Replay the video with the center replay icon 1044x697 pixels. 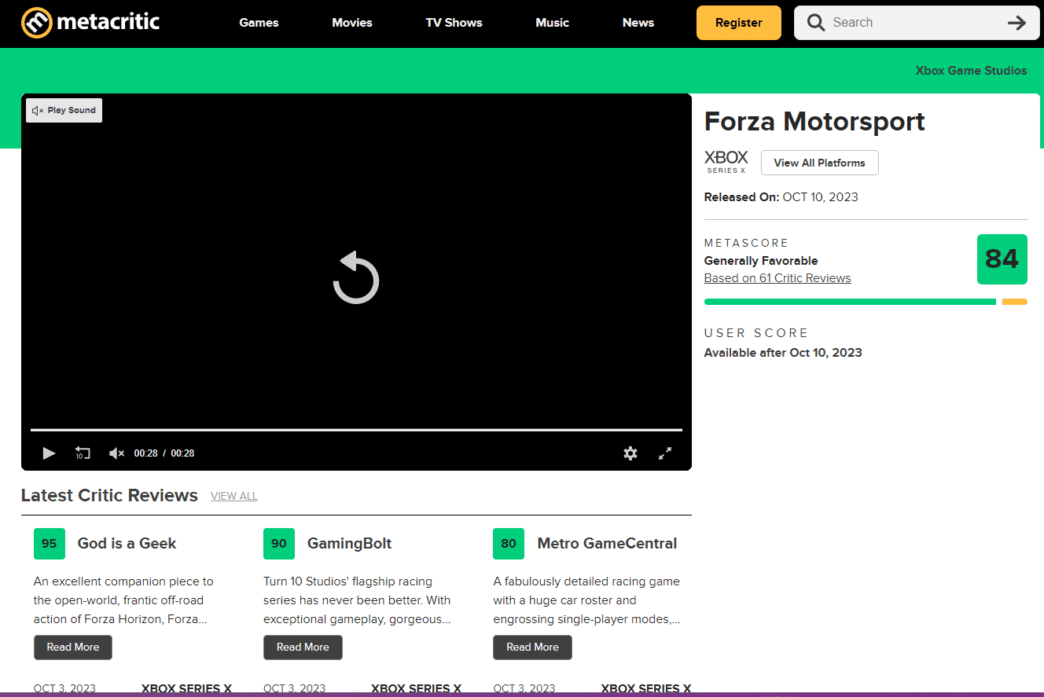pos(356,278)
